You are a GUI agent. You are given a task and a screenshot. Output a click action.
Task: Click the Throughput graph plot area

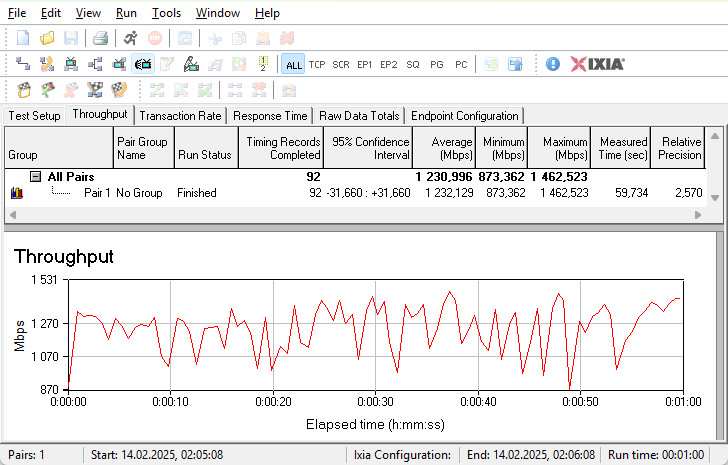click(x=376, y=335)
